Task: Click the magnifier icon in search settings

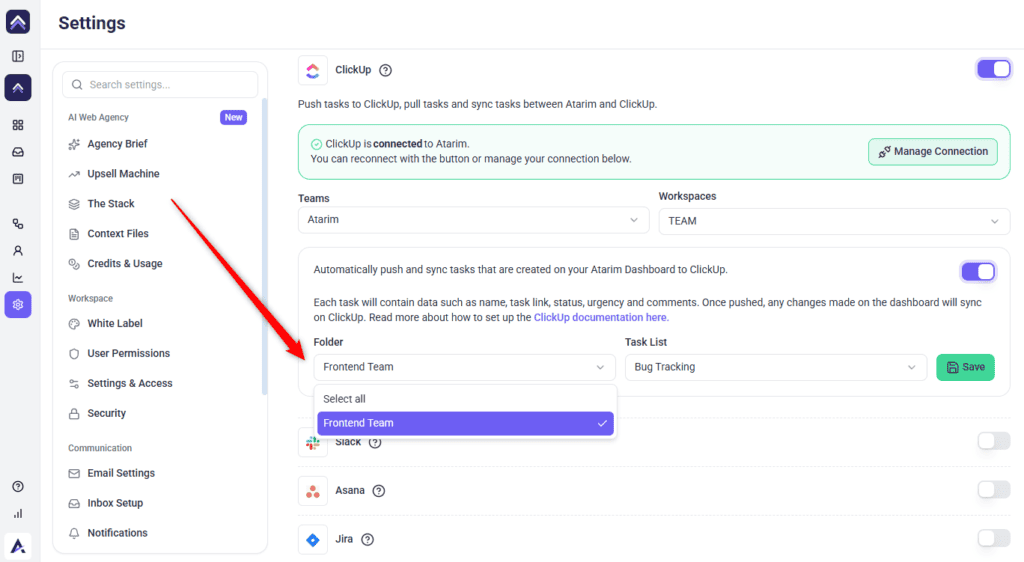Action: coord(77,85)
